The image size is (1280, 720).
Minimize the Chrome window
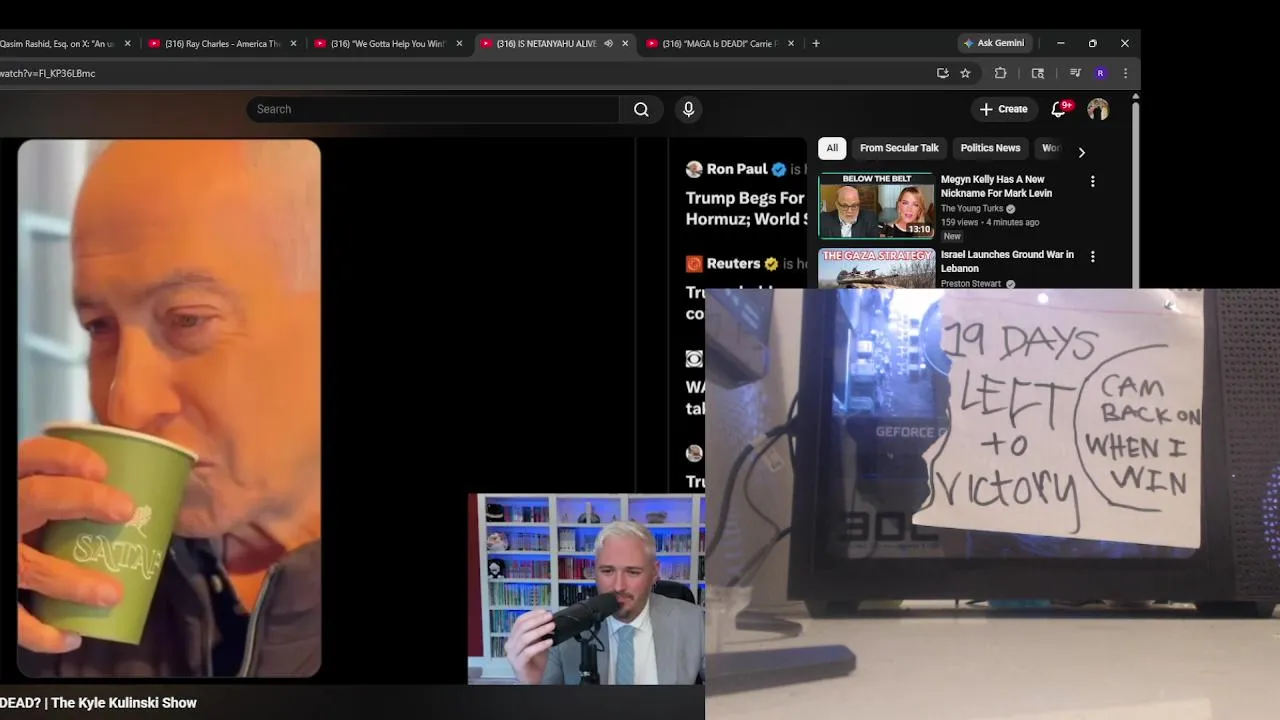pyautogui.click(x=1061, y=43)
